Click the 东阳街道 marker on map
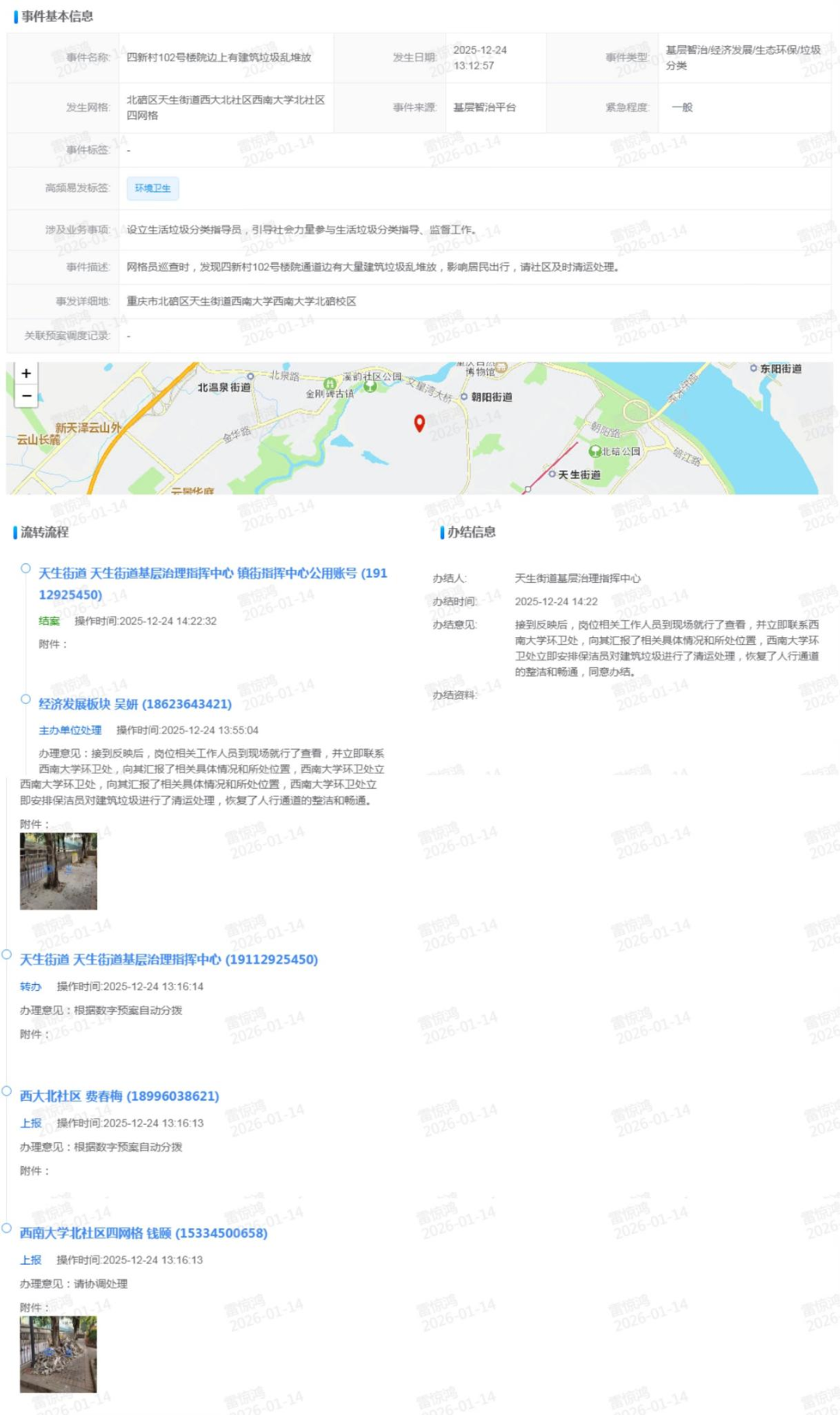Viewport: 840px width, 1415px height. (x=754, y=368)
